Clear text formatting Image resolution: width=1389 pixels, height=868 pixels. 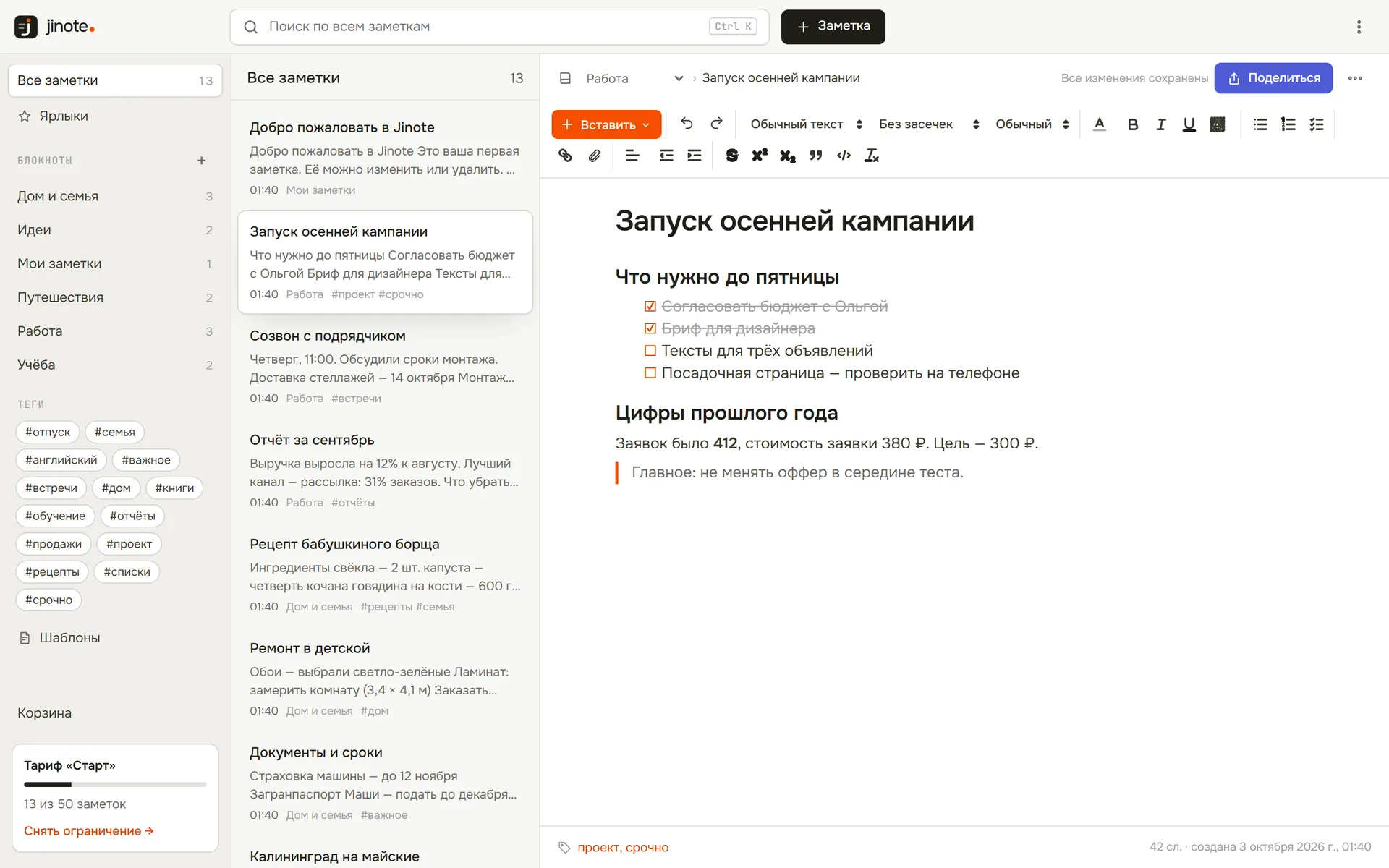tap(872, 156)
